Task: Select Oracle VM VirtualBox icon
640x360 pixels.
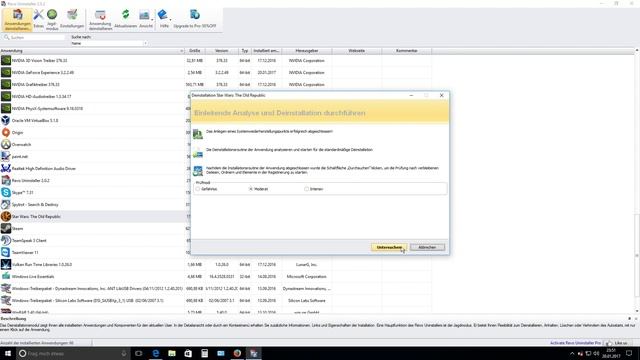Action: click(6, 120)
